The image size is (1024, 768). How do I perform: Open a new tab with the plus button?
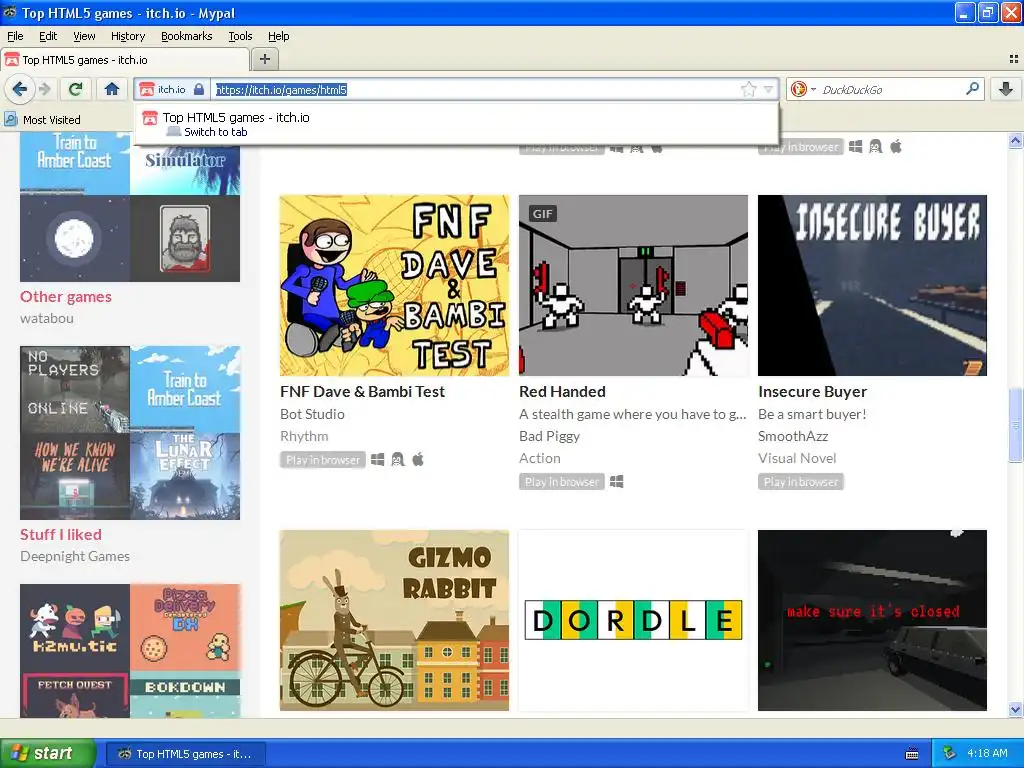click(x=264, y=59)
